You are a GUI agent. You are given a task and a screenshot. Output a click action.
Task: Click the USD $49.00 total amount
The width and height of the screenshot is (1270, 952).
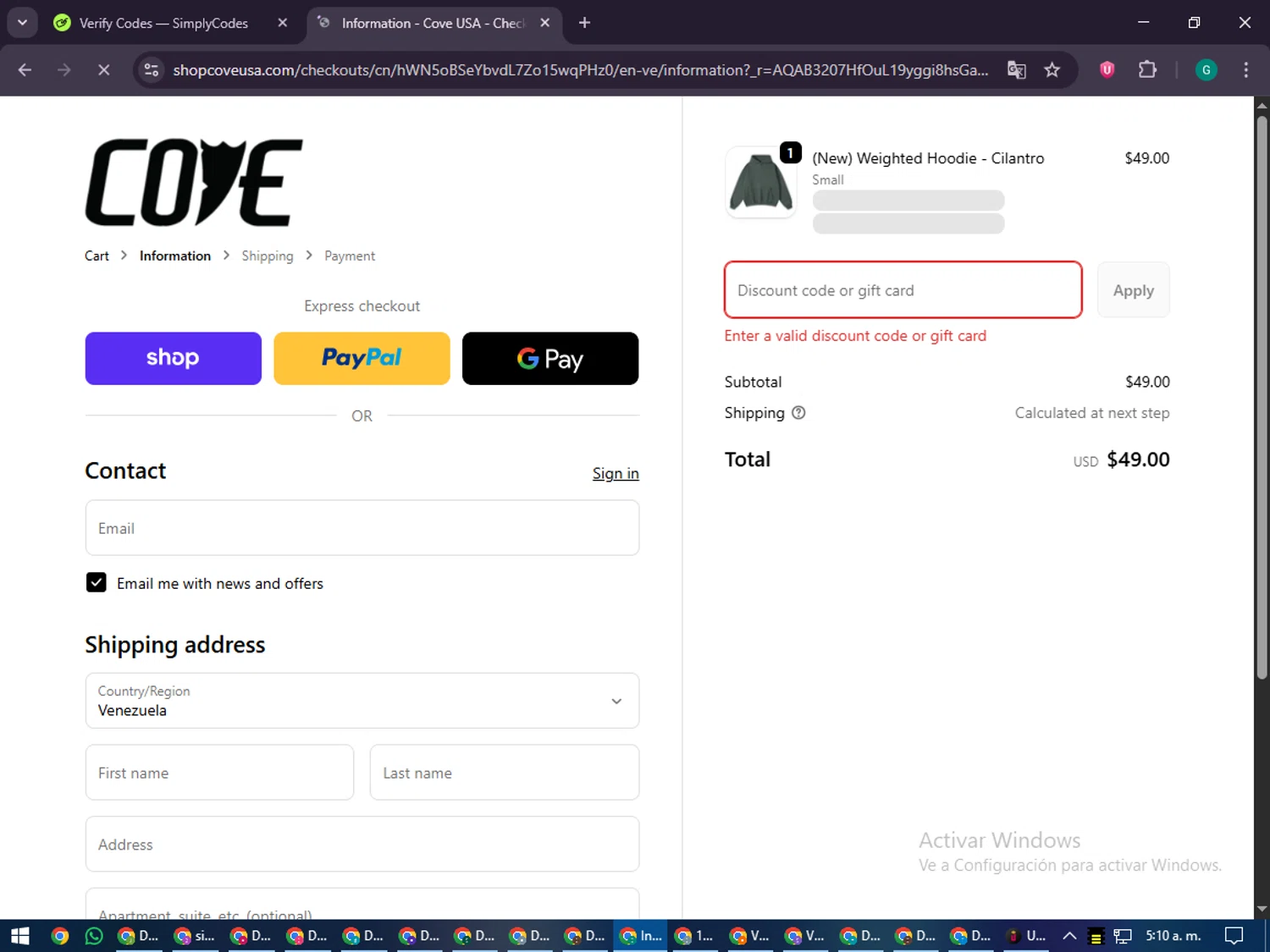click(1122, 459)
